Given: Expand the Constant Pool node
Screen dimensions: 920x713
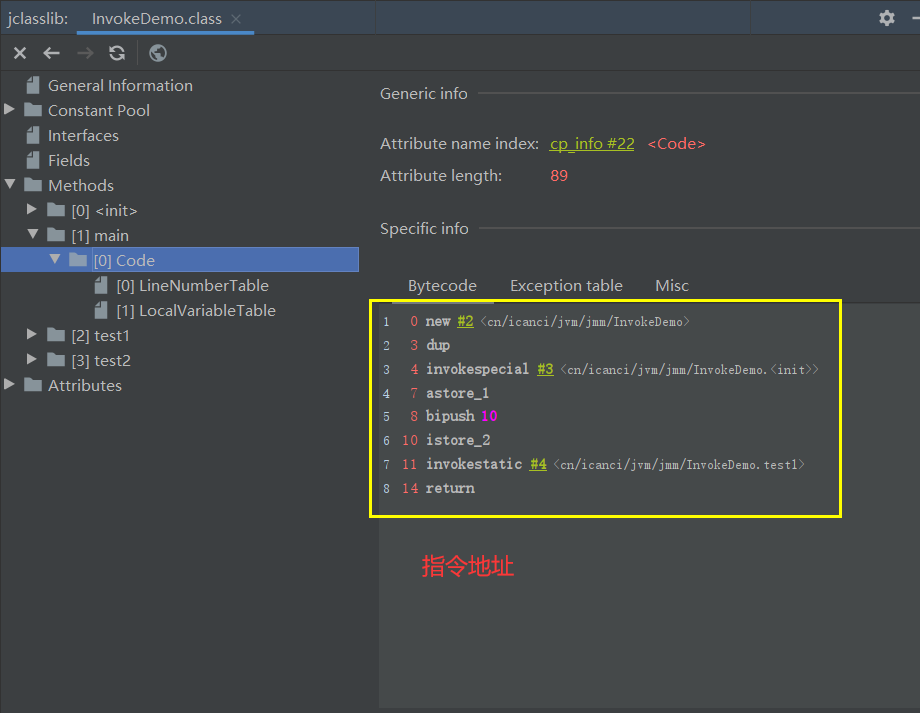Looking at the screenshot, I should pyautogui.click(x=9, y=109).
